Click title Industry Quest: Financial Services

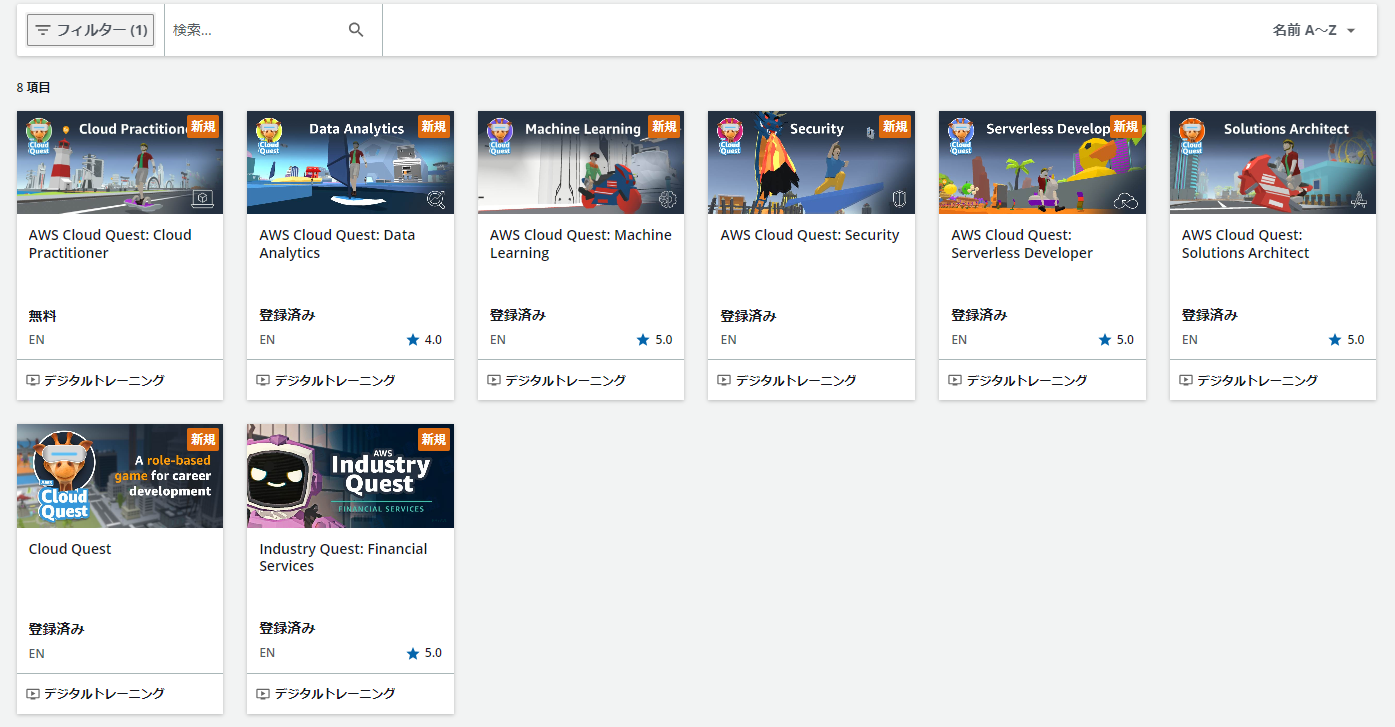[343, 557]
